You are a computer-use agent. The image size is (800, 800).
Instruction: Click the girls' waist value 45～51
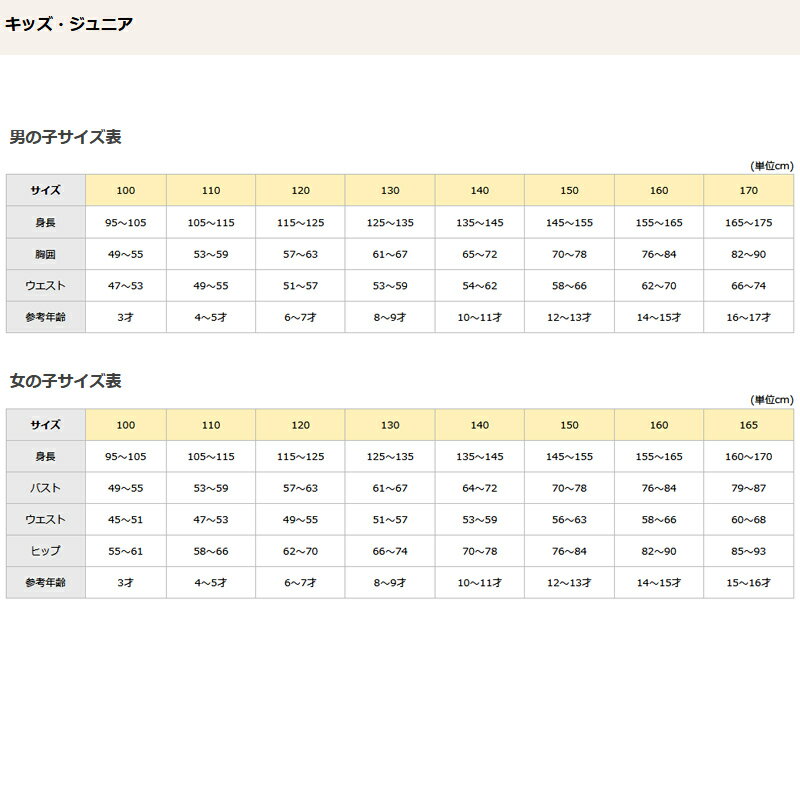click(125, 520)
